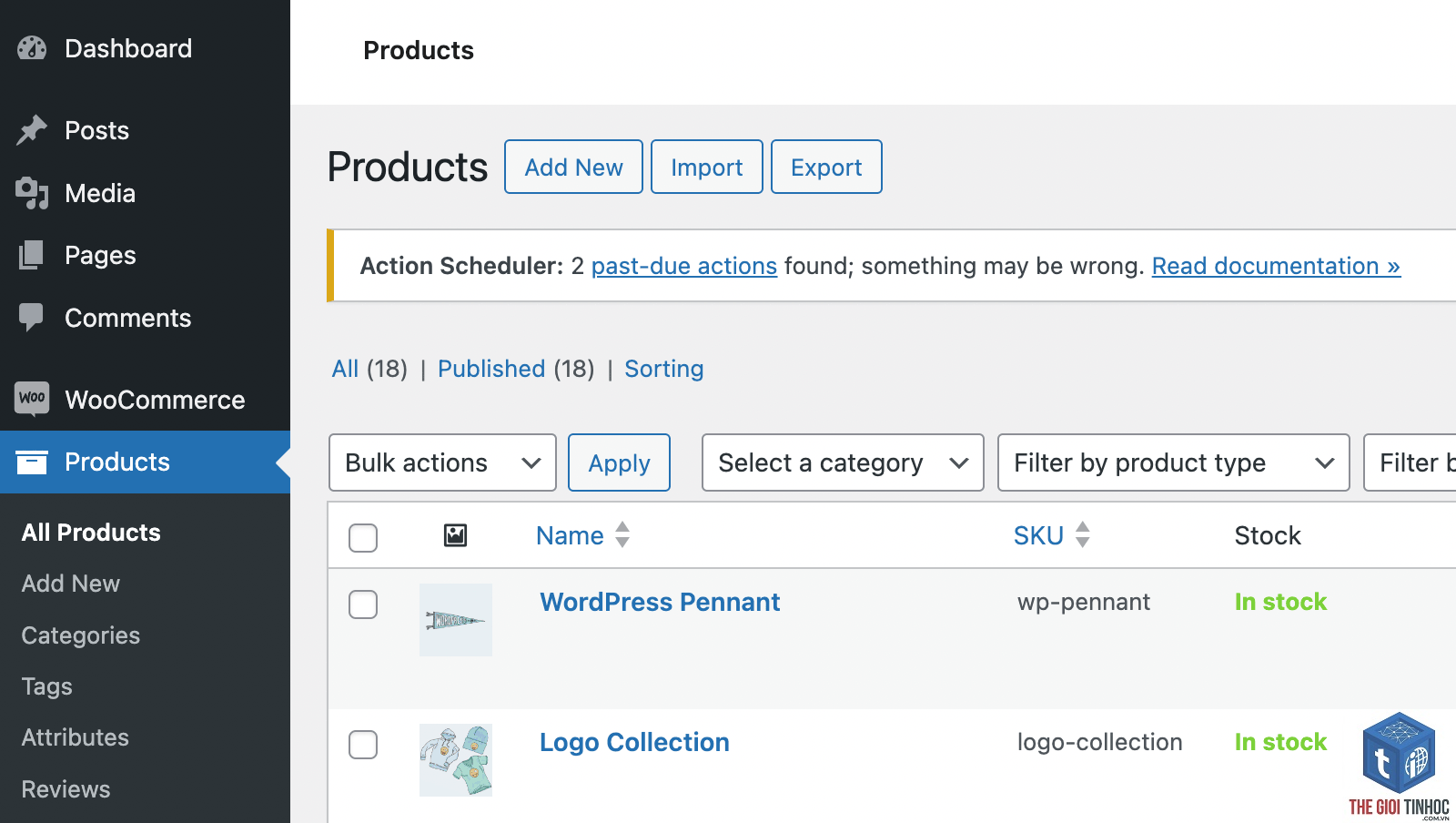Check the Logo Collection row checkbox

363,745
